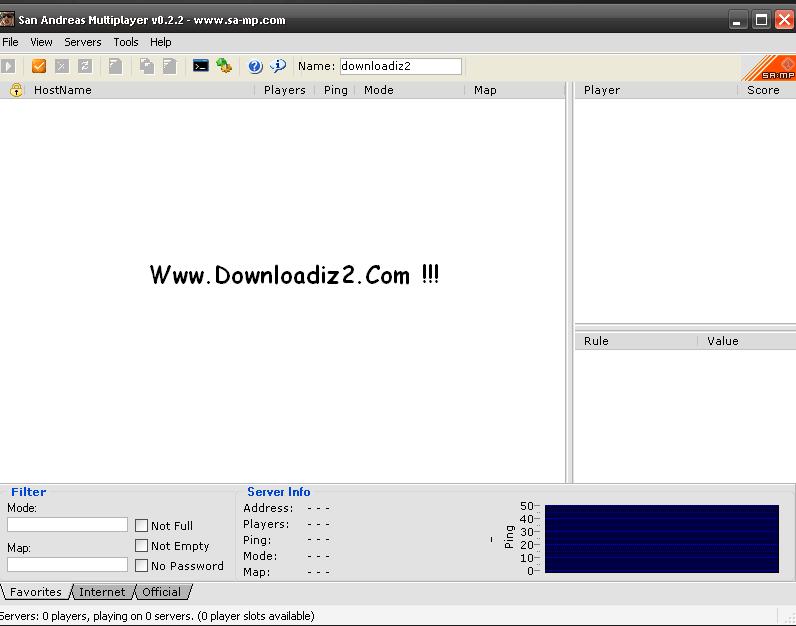Open the Servers menu
The height and width of the screenshot is (626, 796).
tap(83, 42)
